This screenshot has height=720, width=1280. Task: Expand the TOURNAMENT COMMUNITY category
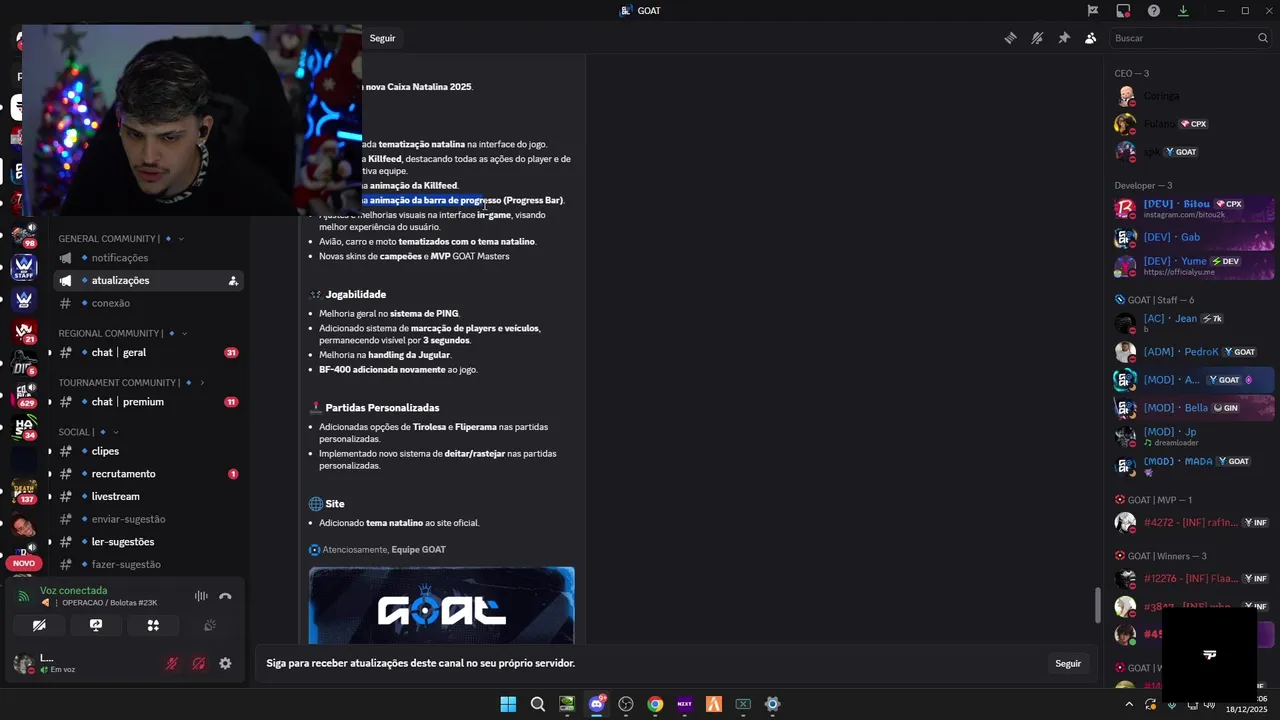(131, 383)
